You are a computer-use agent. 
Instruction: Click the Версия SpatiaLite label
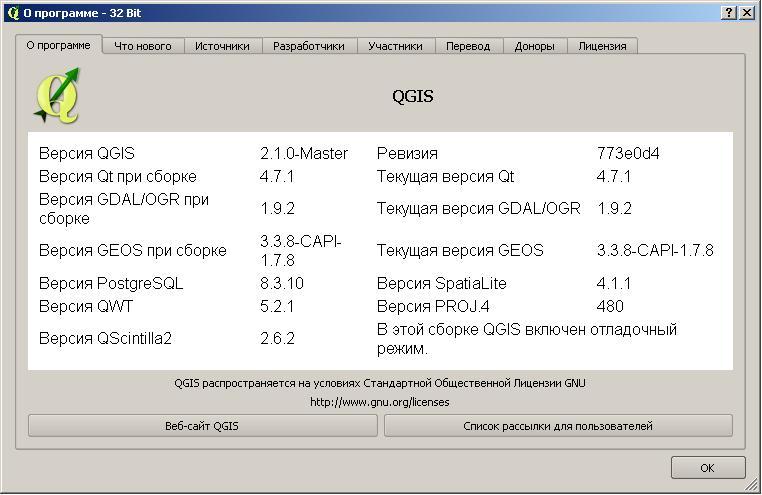(x=442, y=284)
